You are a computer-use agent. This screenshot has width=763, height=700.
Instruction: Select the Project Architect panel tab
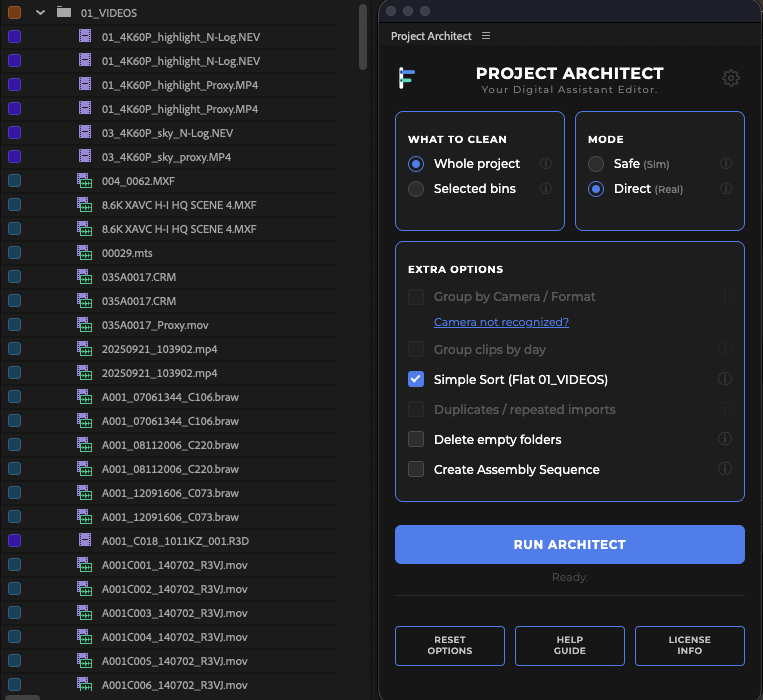click(431, 36)
